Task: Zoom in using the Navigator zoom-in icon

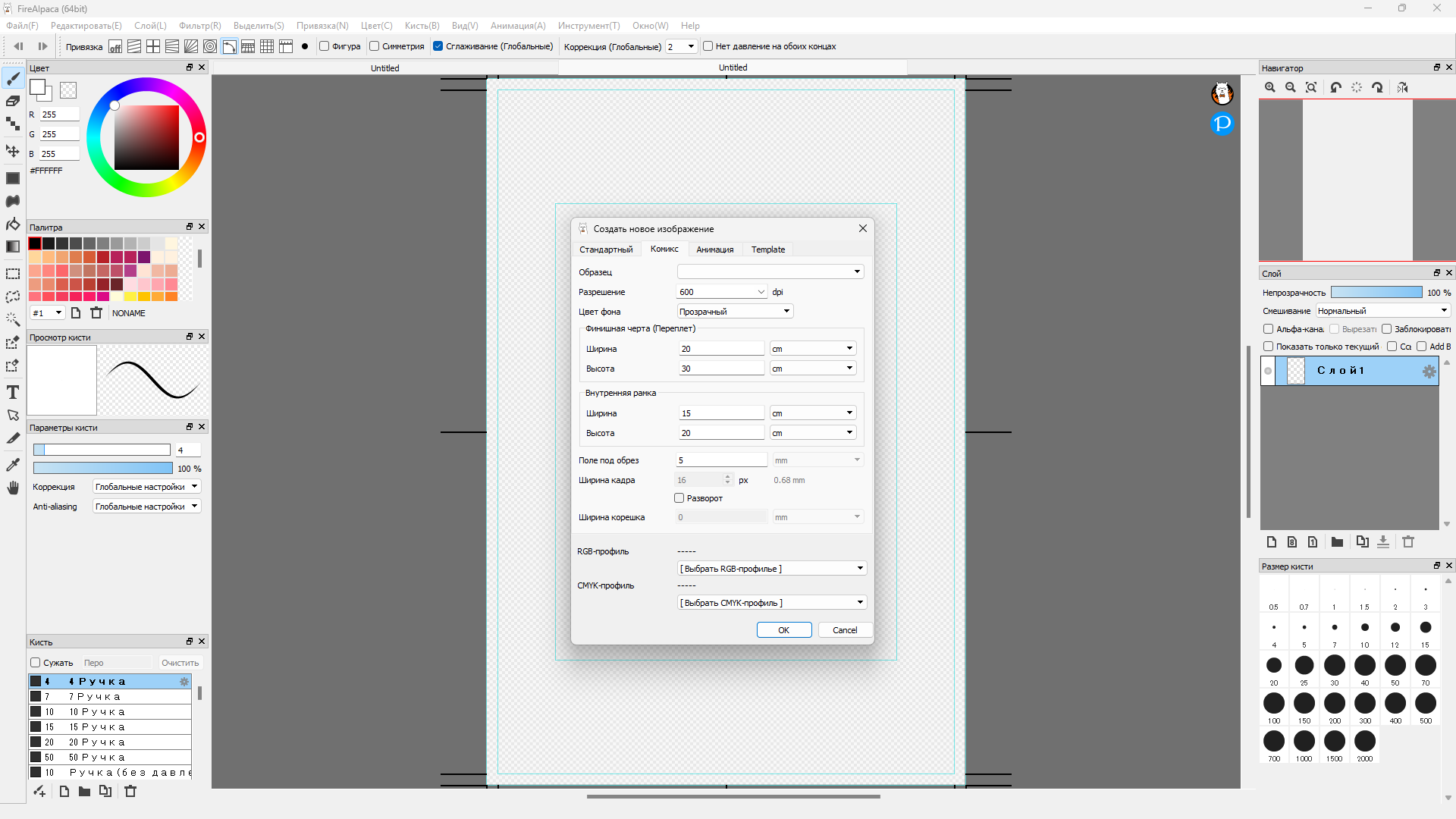Action: click(x=1270, y=87)
